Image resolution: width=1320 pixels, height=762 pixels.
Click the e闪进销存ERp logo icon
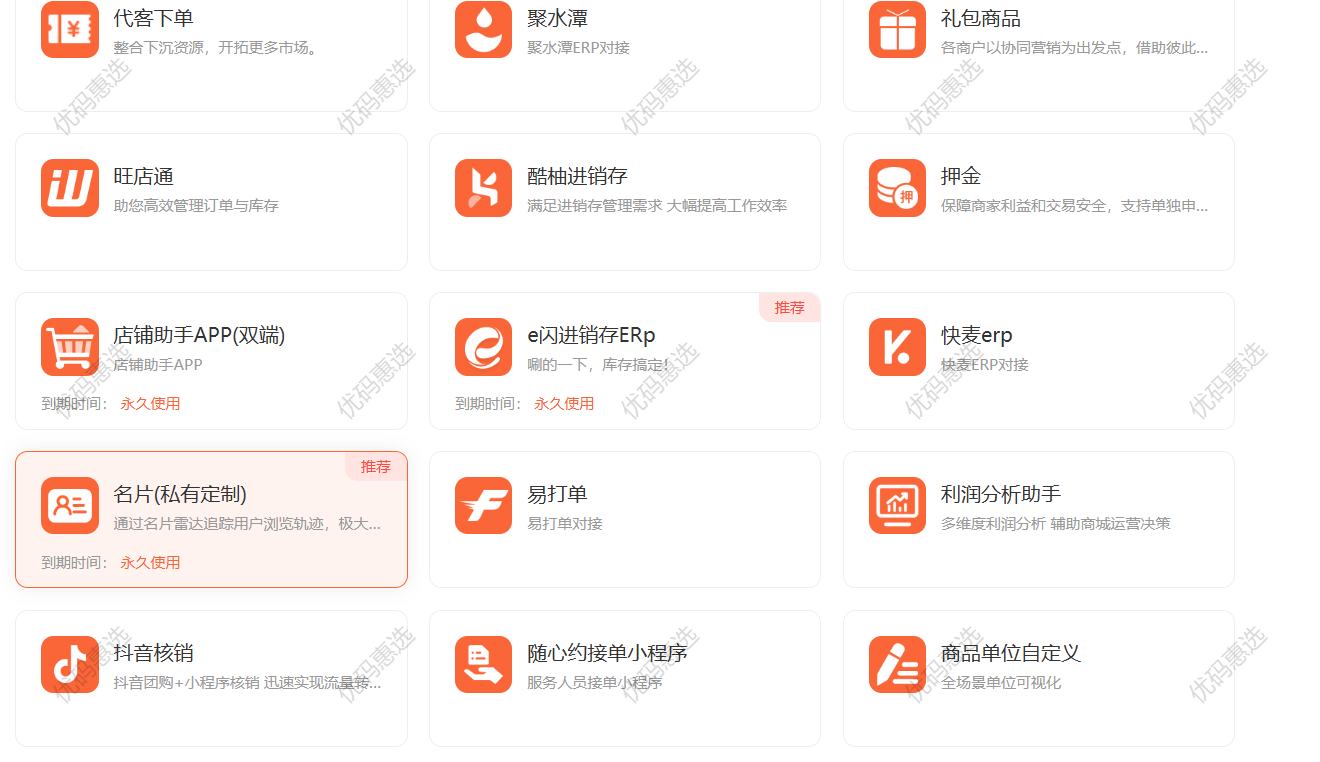484,347
